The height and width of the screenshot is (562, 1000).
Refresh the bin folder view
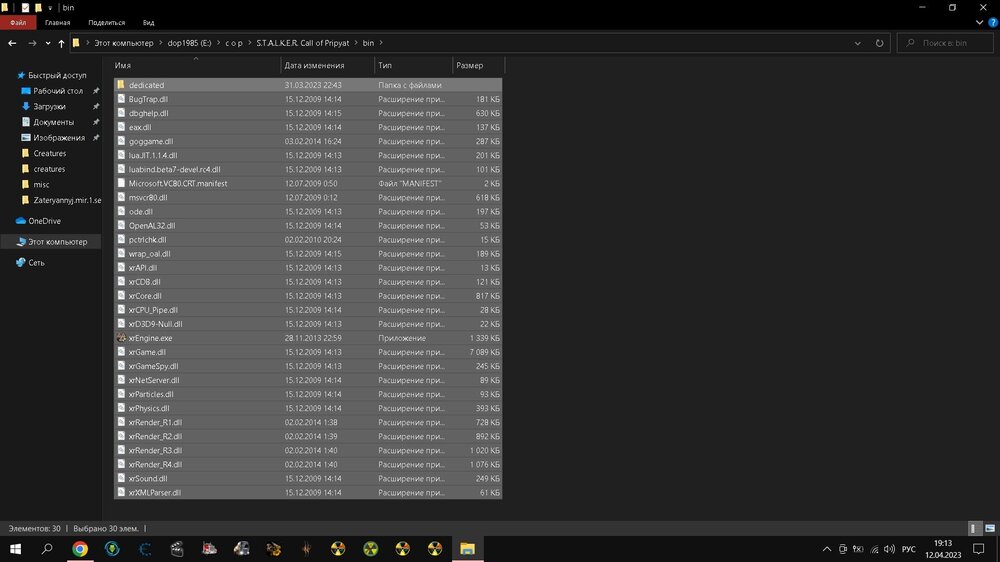879,43
